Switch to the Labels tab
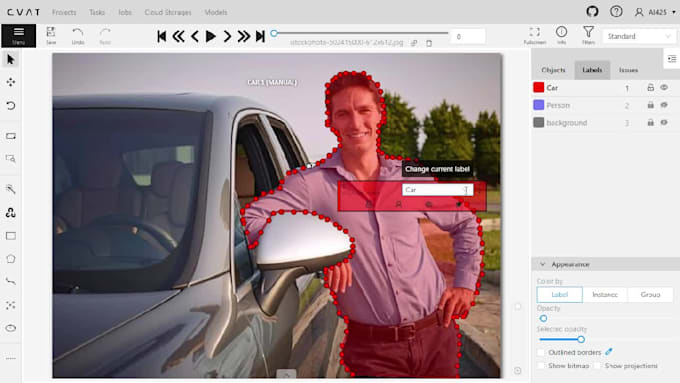This screenshot has height=383, width=680. (x=592, y=70)
